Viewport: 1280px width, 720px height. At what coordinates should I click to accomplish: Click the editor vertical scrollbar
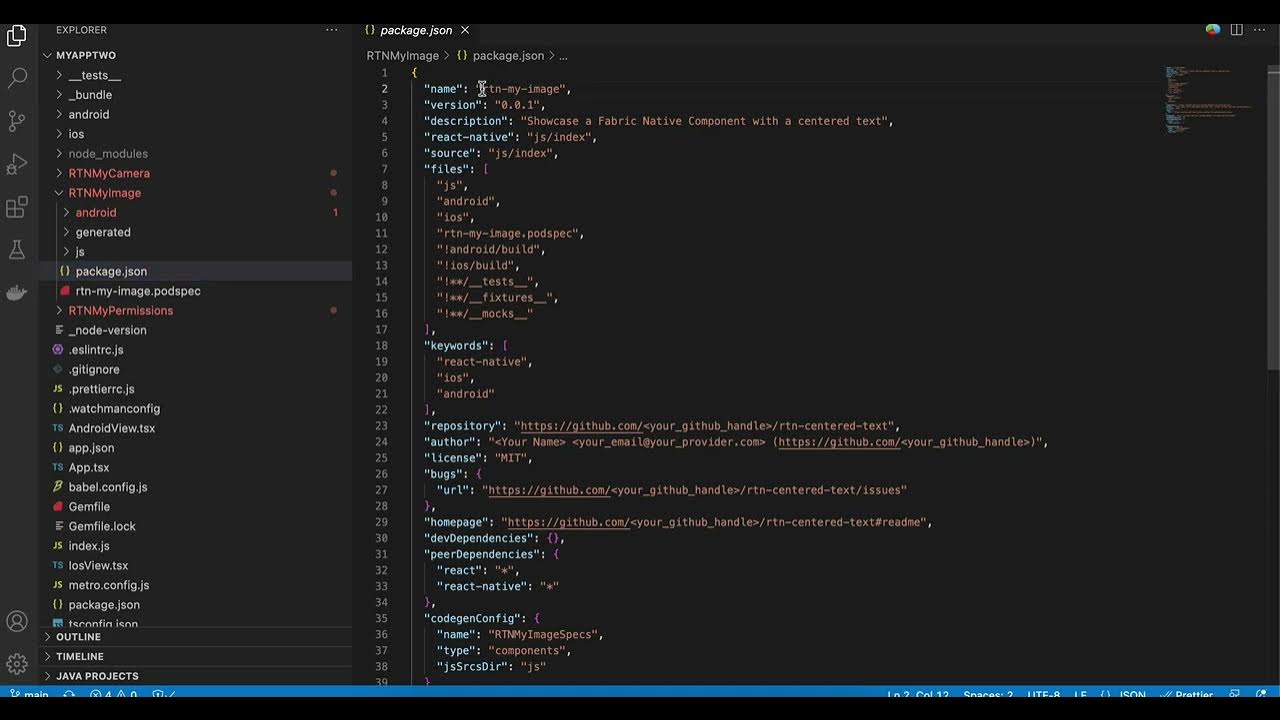pos(1273,218)
